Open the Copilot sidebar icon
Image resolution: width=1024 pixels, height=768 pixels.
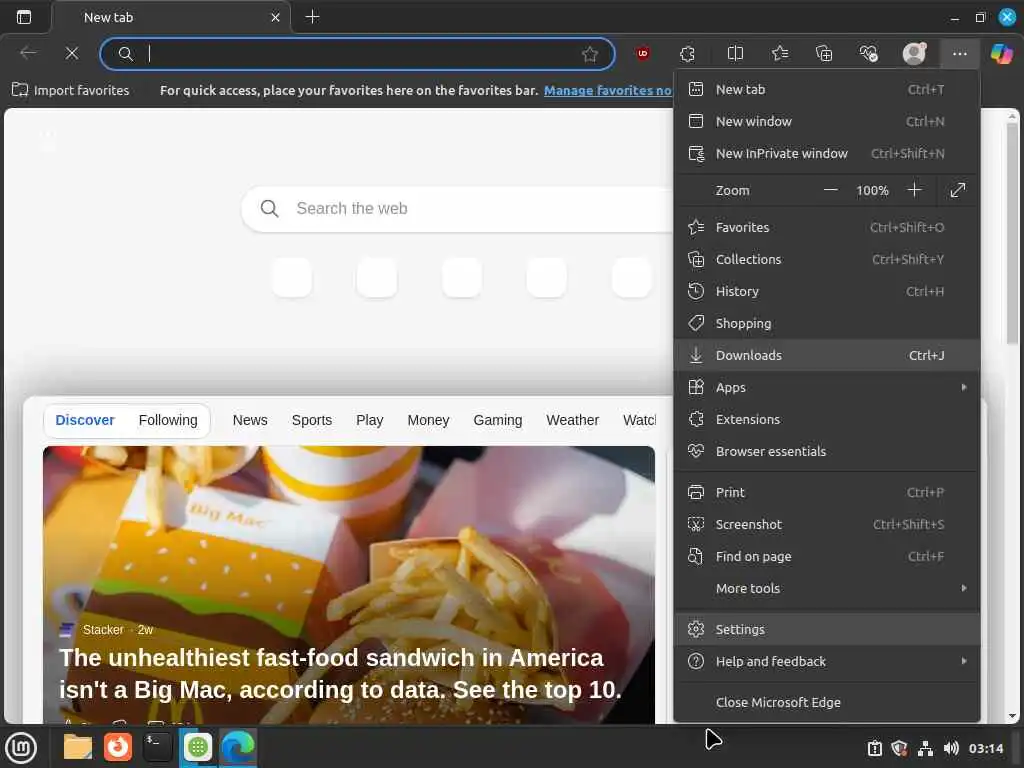(1002, 54)
